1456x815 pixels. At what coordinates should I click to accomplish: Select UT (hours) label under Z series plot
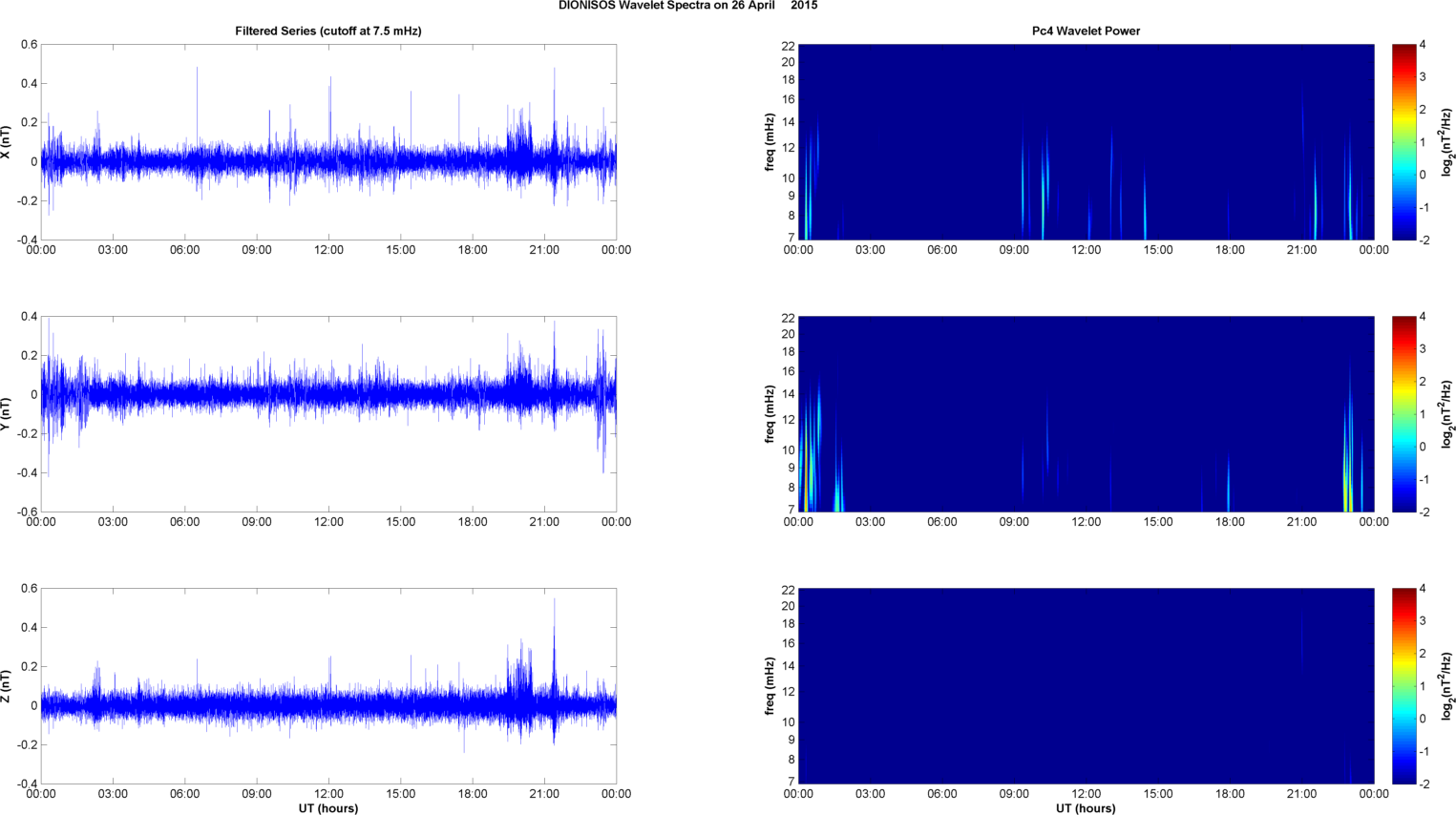point(328,808)
